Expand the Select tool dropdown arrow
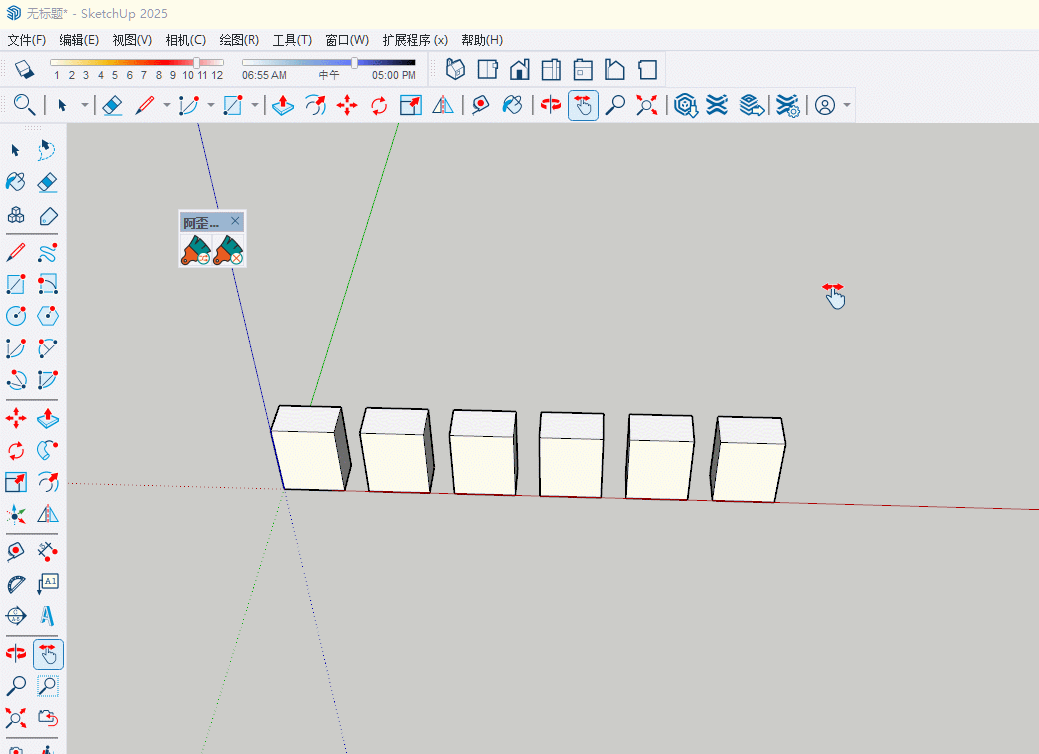1039x754 pixels. point(85,105)
